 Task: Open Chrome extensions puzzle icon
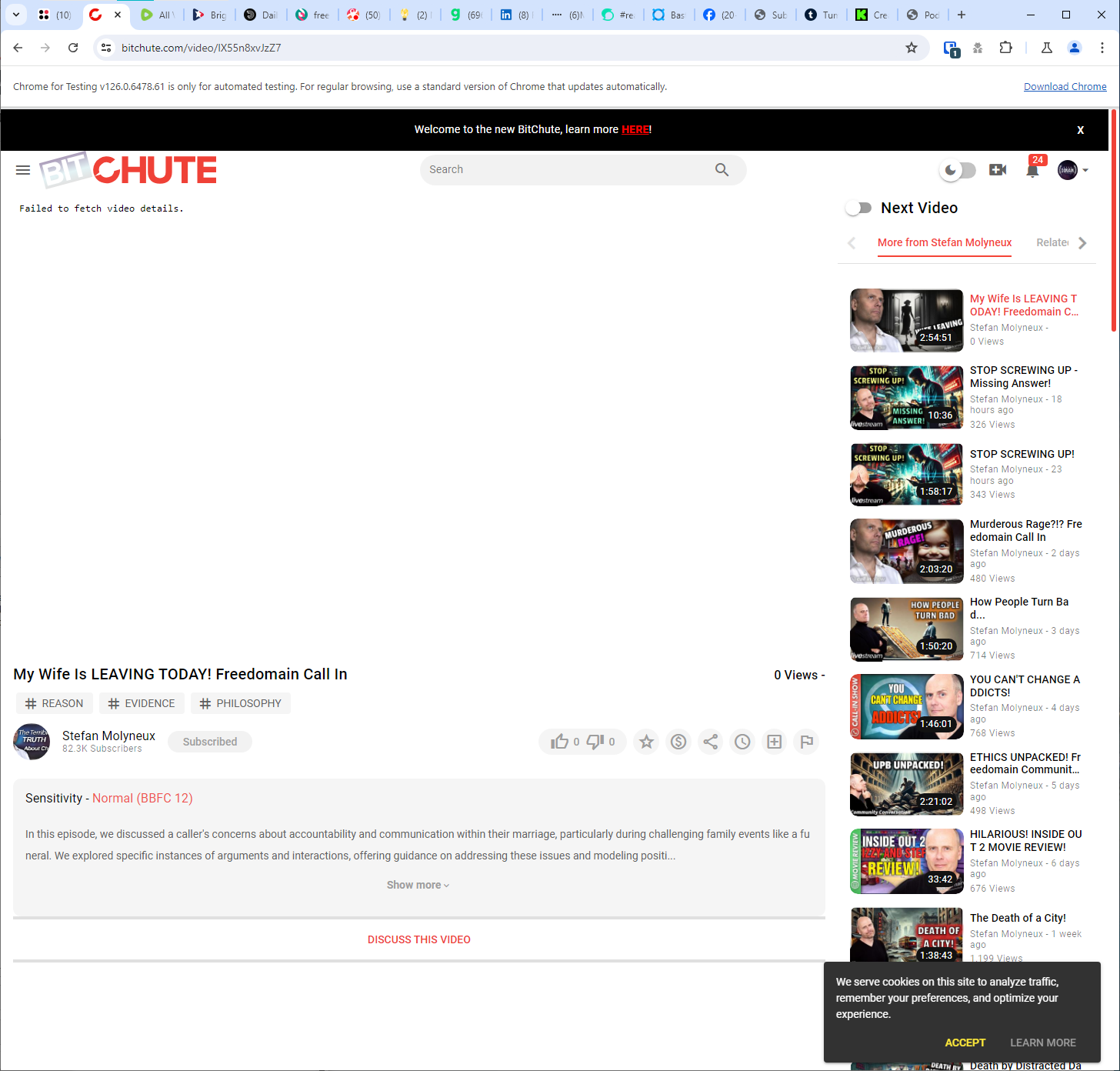tap(1005, 48)
